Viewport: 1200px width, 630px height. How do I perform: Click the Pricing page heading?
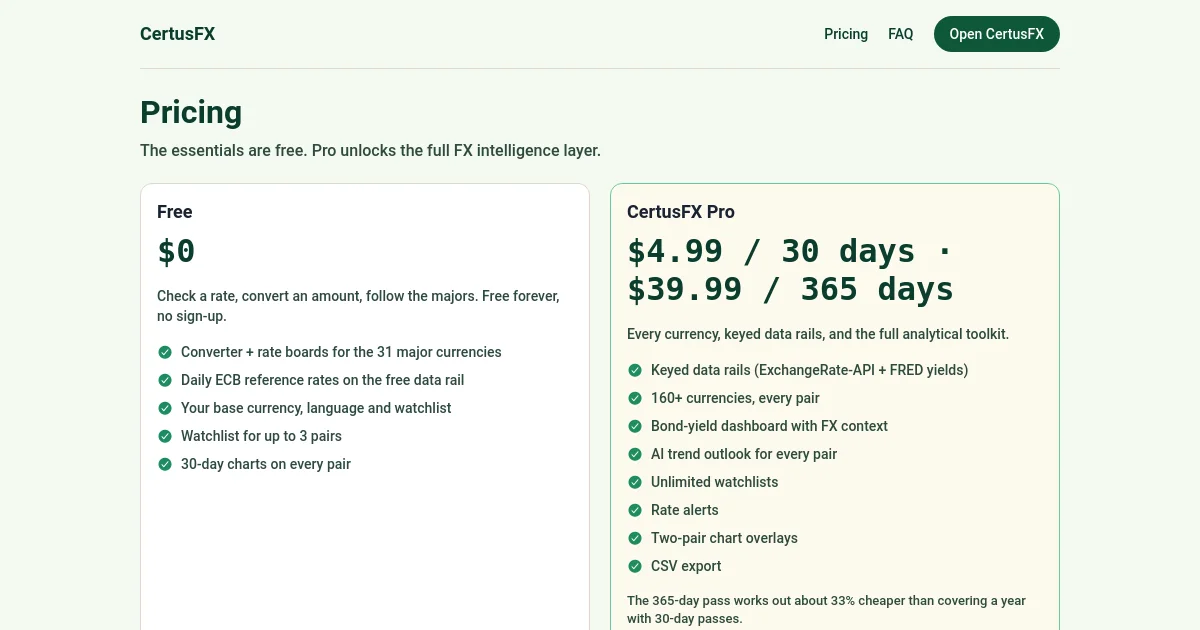click(191, 112)
